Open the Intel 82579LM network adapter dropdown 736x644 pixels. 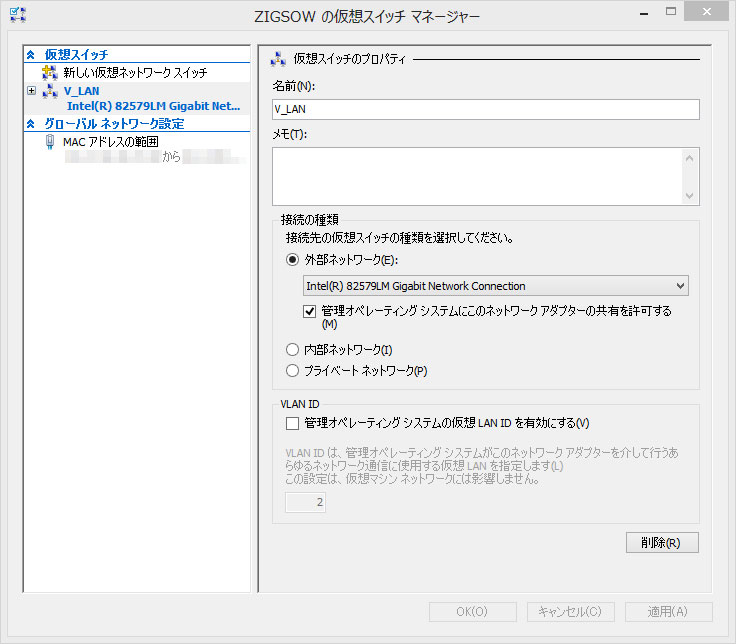(496, 286)
